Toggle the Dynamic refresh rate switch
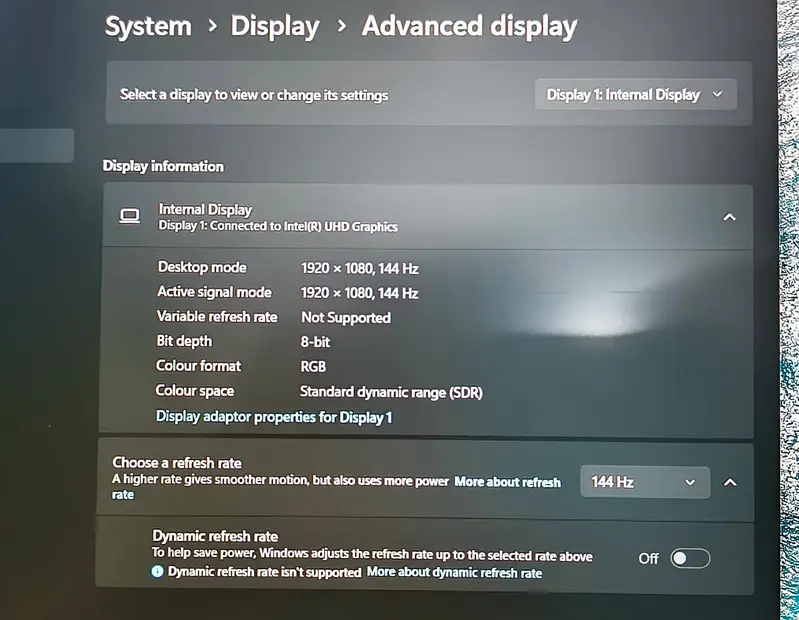The image size is (799, 620). 690,558
